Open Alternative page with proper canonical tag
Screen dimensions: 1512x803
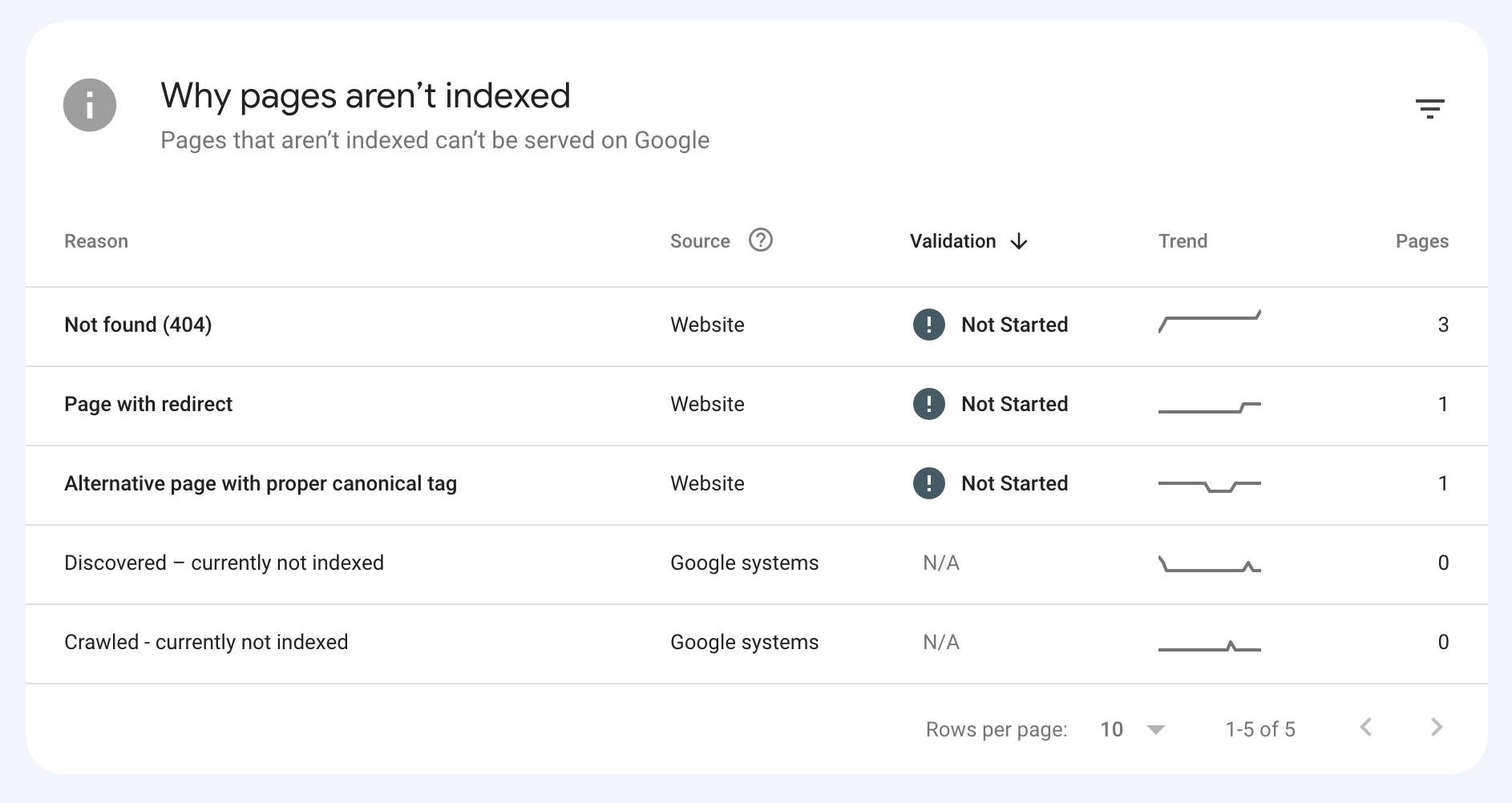[756, 485]
